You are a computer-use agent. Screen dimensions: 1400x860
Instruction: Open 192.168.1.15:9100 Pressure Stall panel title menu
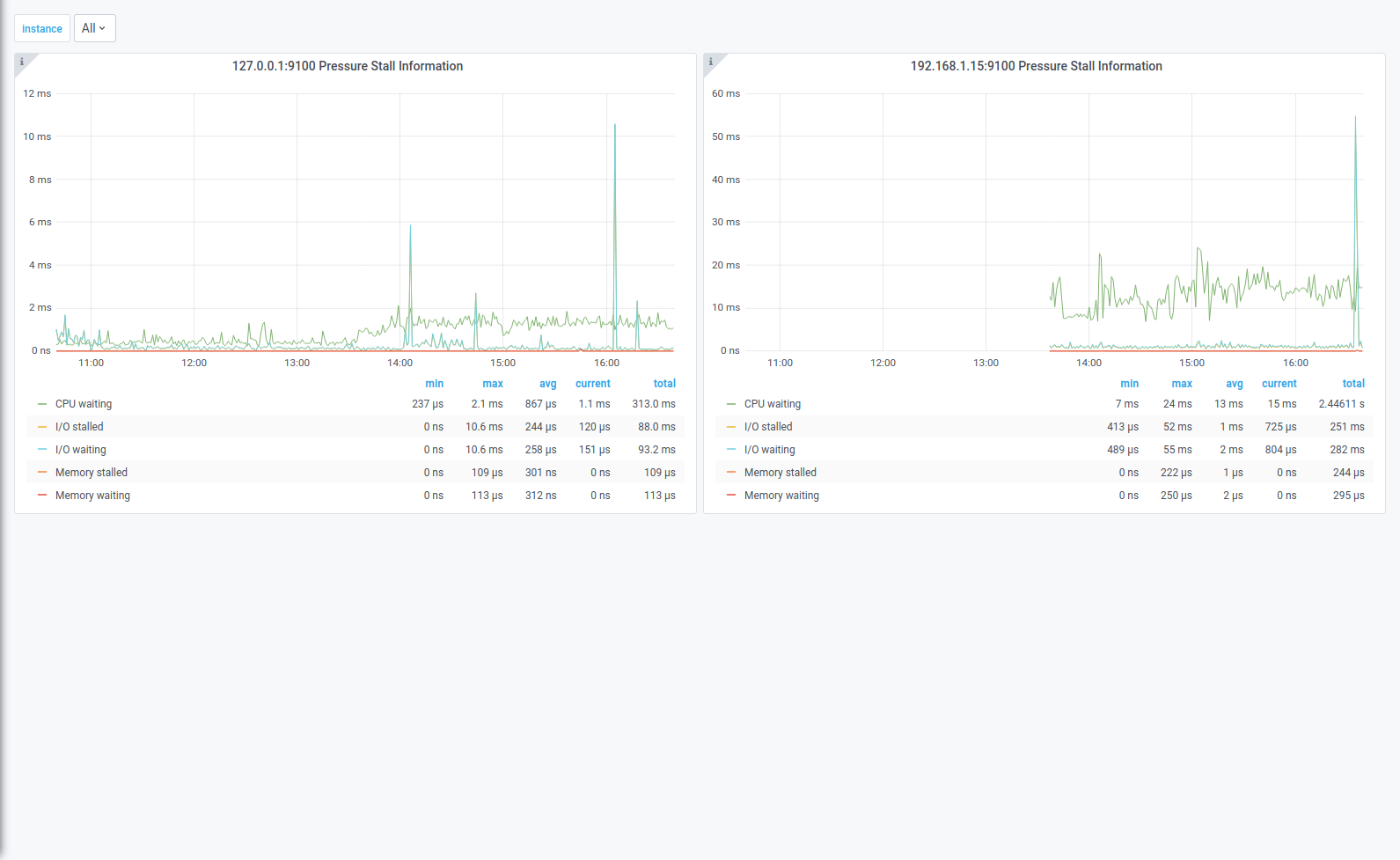1036,66
